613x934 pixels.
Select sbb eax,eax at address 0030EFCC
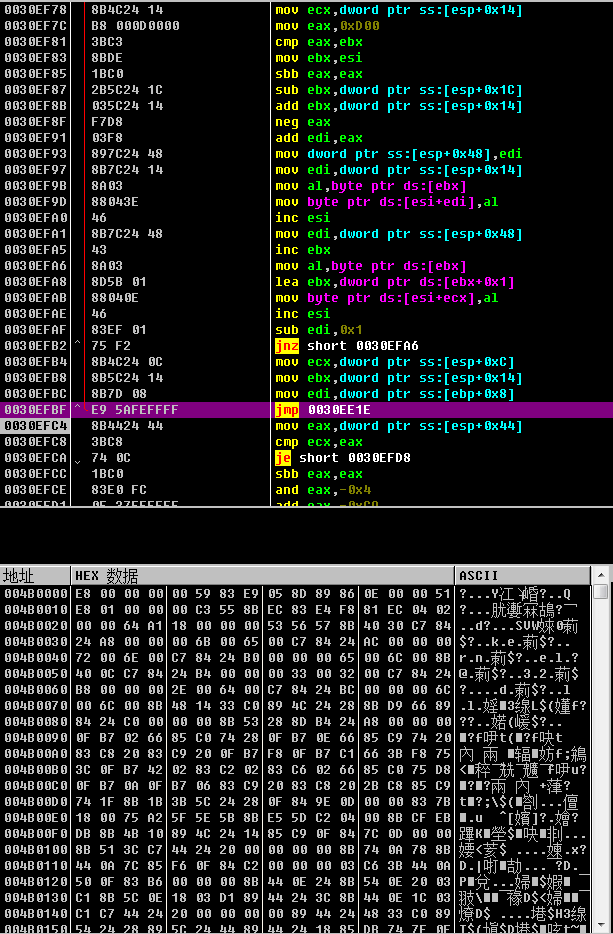coord(319,474)
